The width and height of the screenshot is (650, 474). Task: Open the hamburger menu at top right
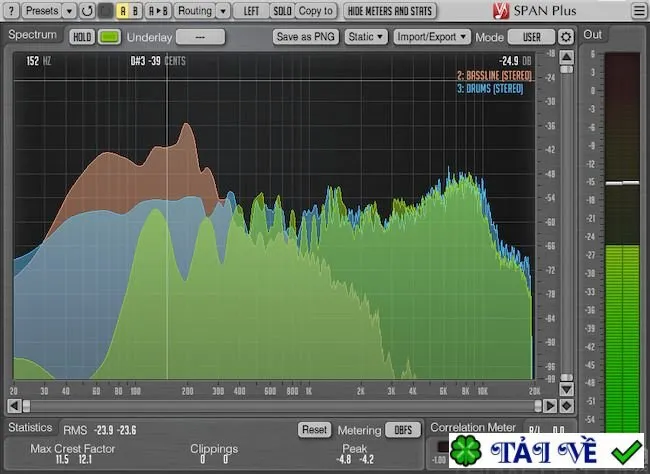pos(639,11)
